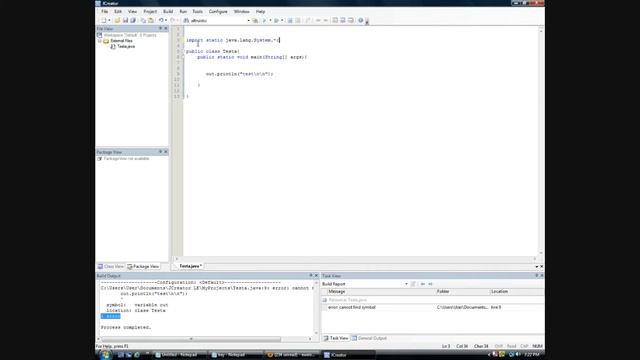The image size is (640, 360).
Task: Close the File View panel
Action: pos(166,28)
